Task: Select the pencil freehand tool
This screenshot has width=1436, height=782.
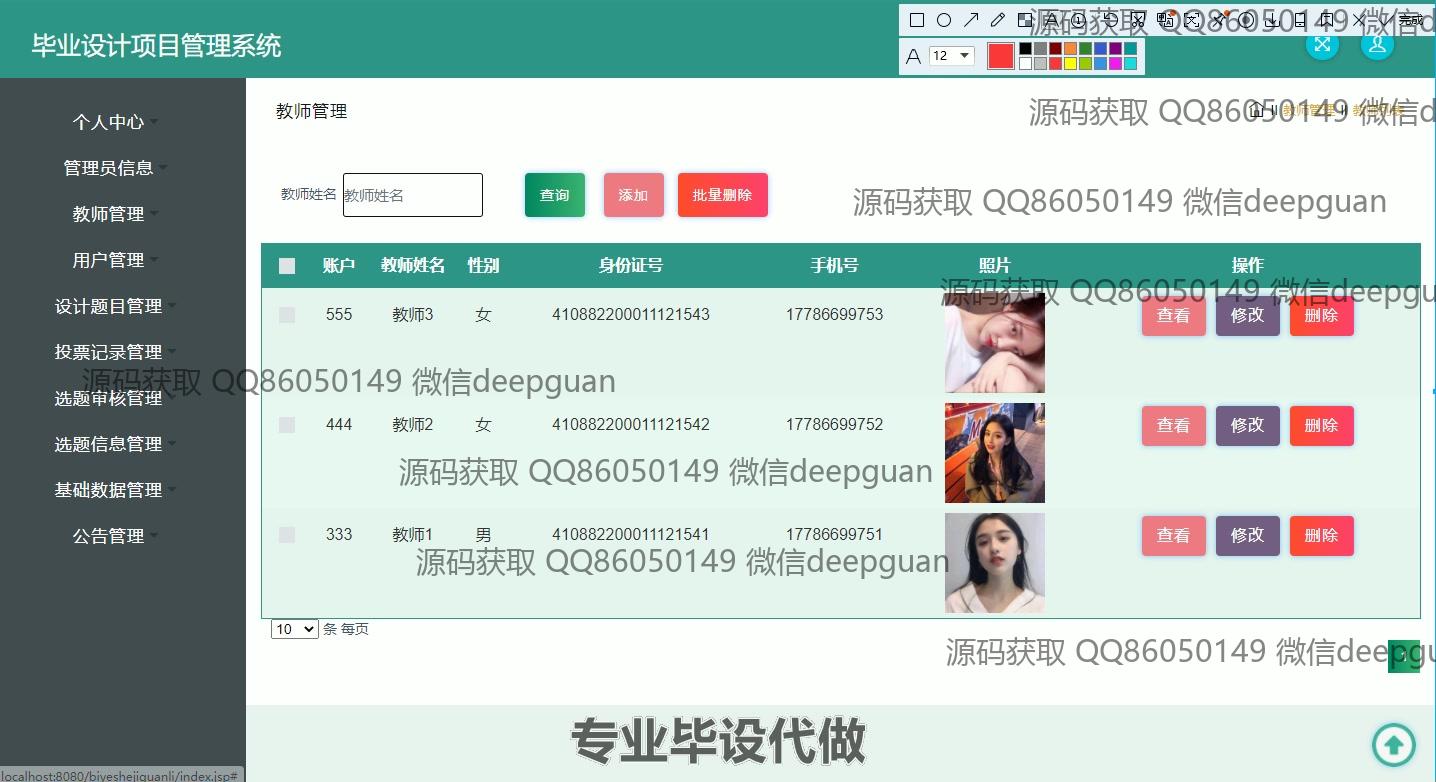Action: click(997, 20)
